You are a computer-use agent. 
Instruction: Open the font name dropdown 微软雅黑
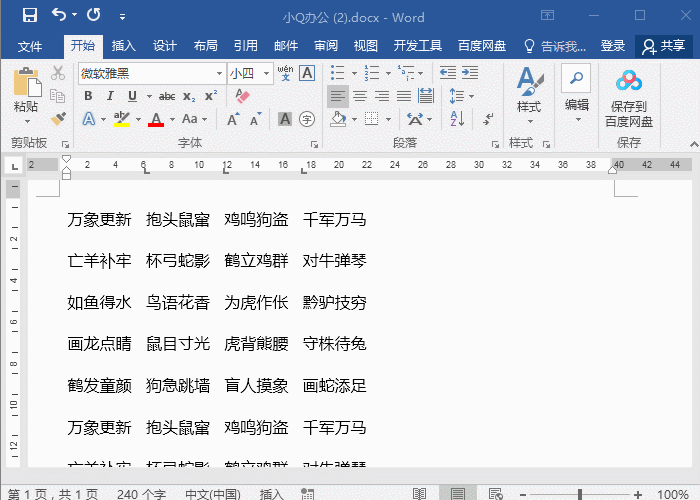point(219,73)
